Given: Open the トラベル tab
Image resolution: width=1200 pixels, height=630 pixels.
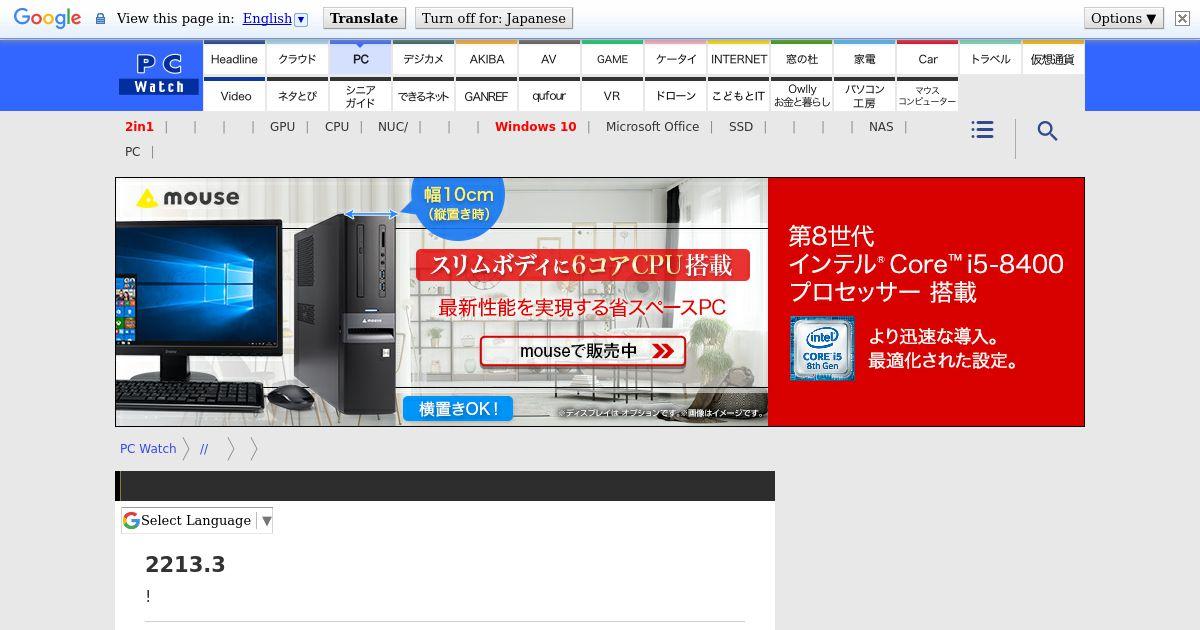Looking at the screenshot, I should tap(990, 59).
